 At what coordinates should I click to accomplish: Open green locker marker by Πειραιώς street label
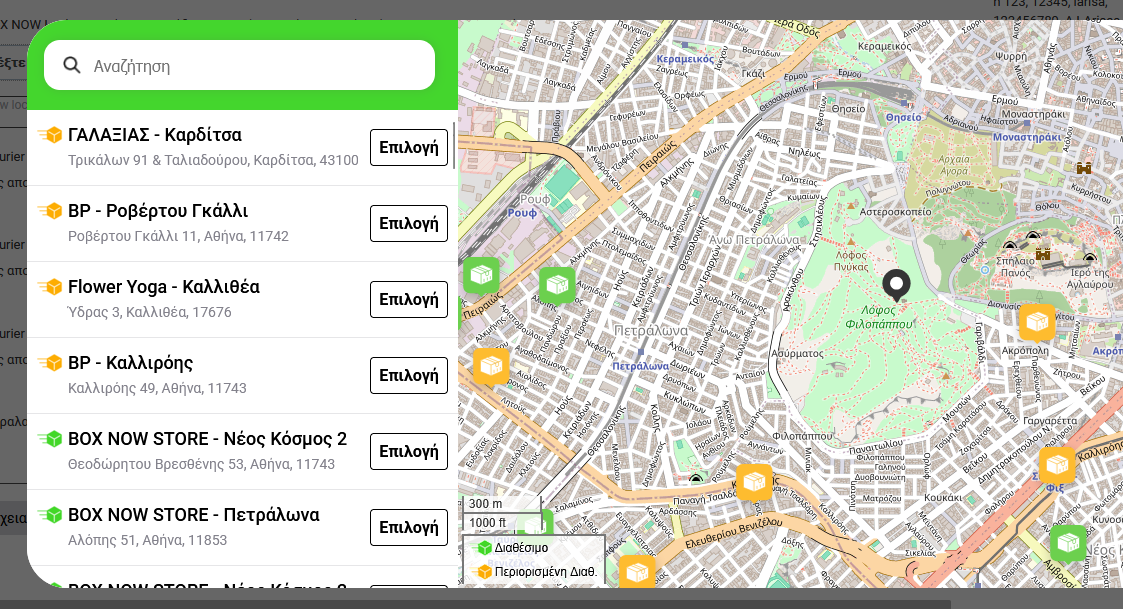(x=481, y=276)
